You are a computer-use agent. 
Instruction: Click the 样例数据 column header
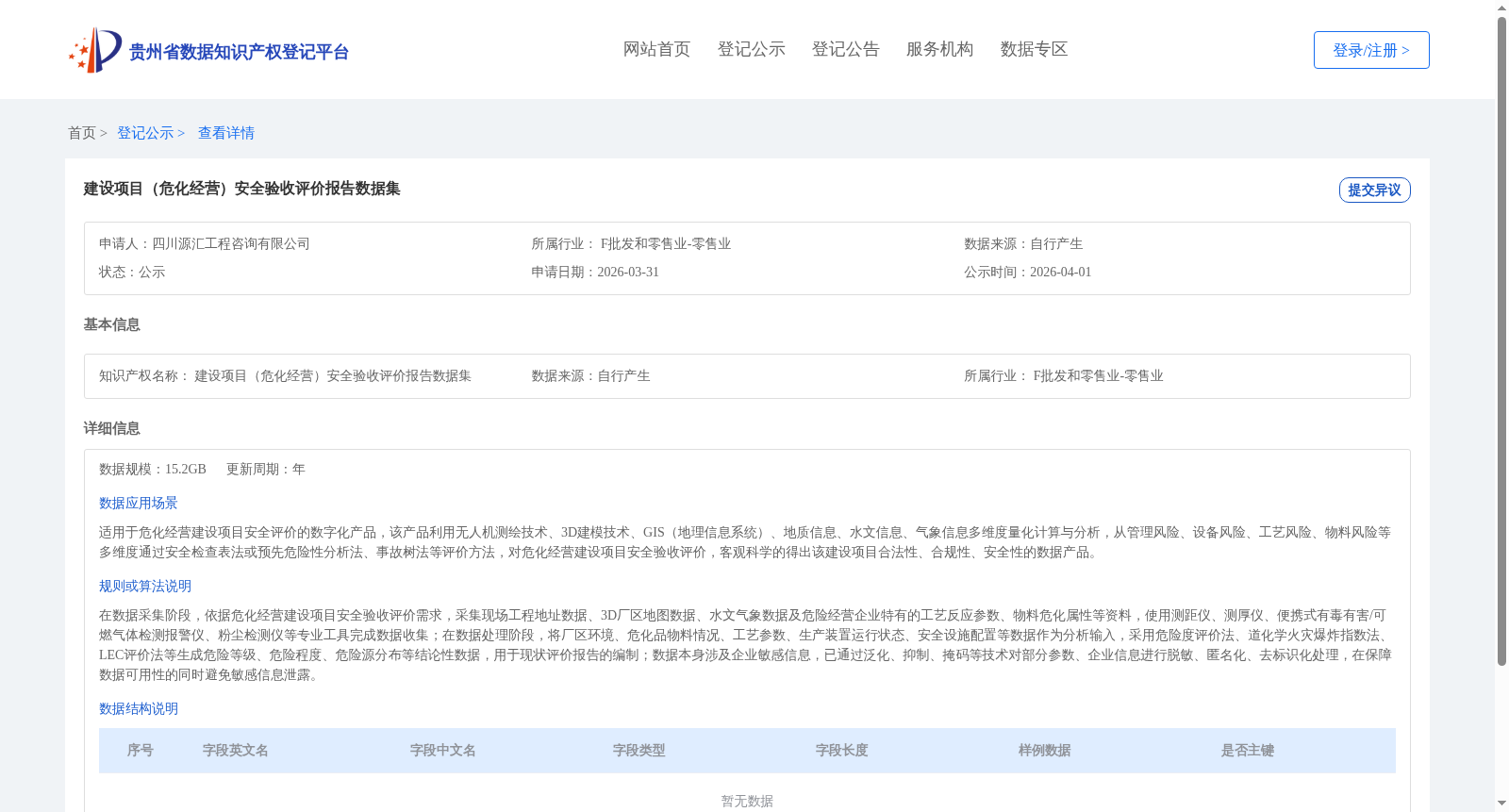pos(1045,750)
